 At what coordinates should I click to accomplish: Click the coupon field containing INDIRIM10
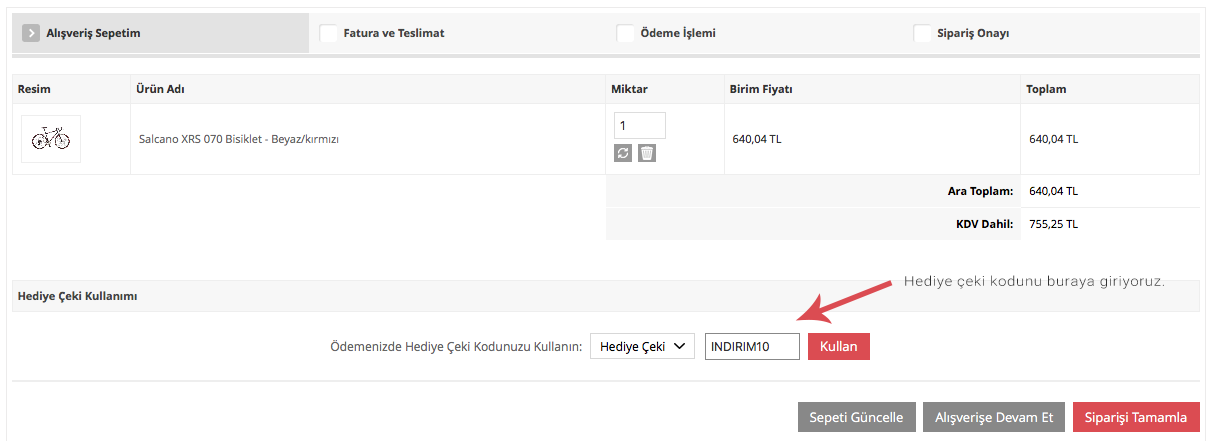tap(752, 346)
